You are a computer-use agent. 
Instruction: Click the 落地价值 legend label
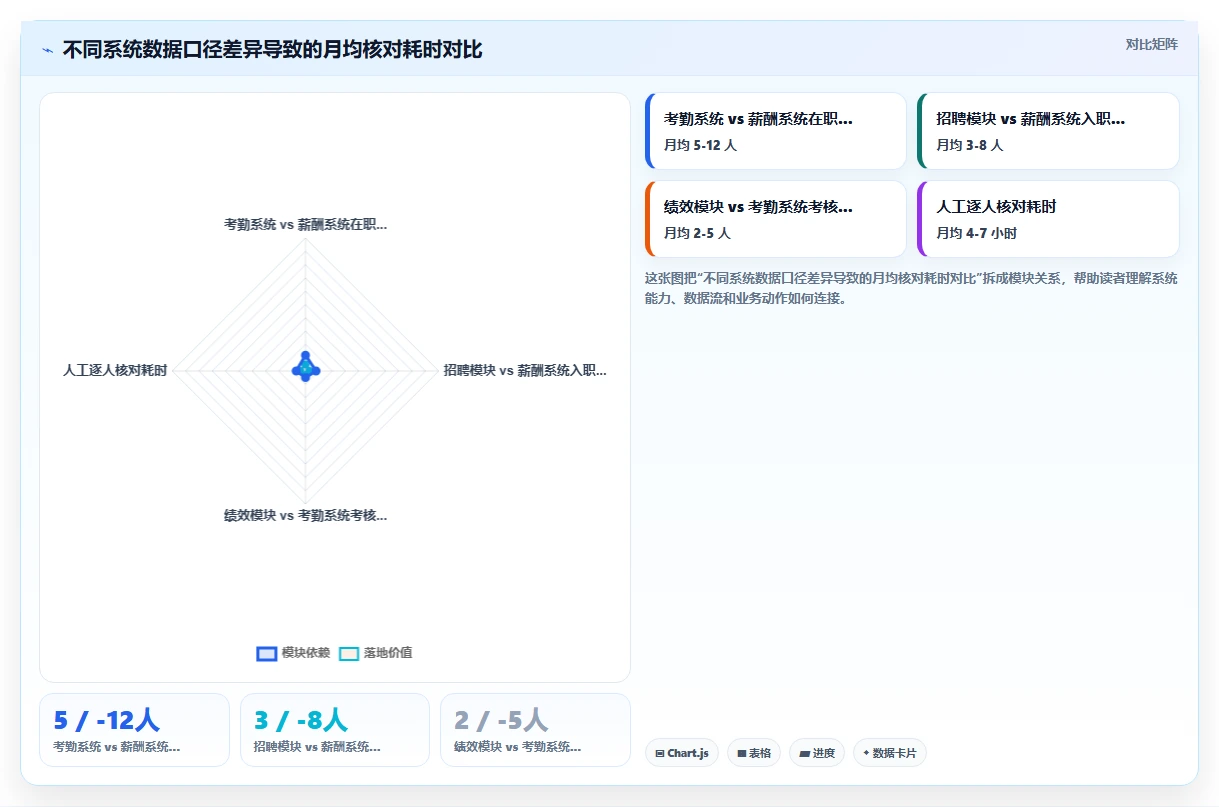click(x=388, y=653)
